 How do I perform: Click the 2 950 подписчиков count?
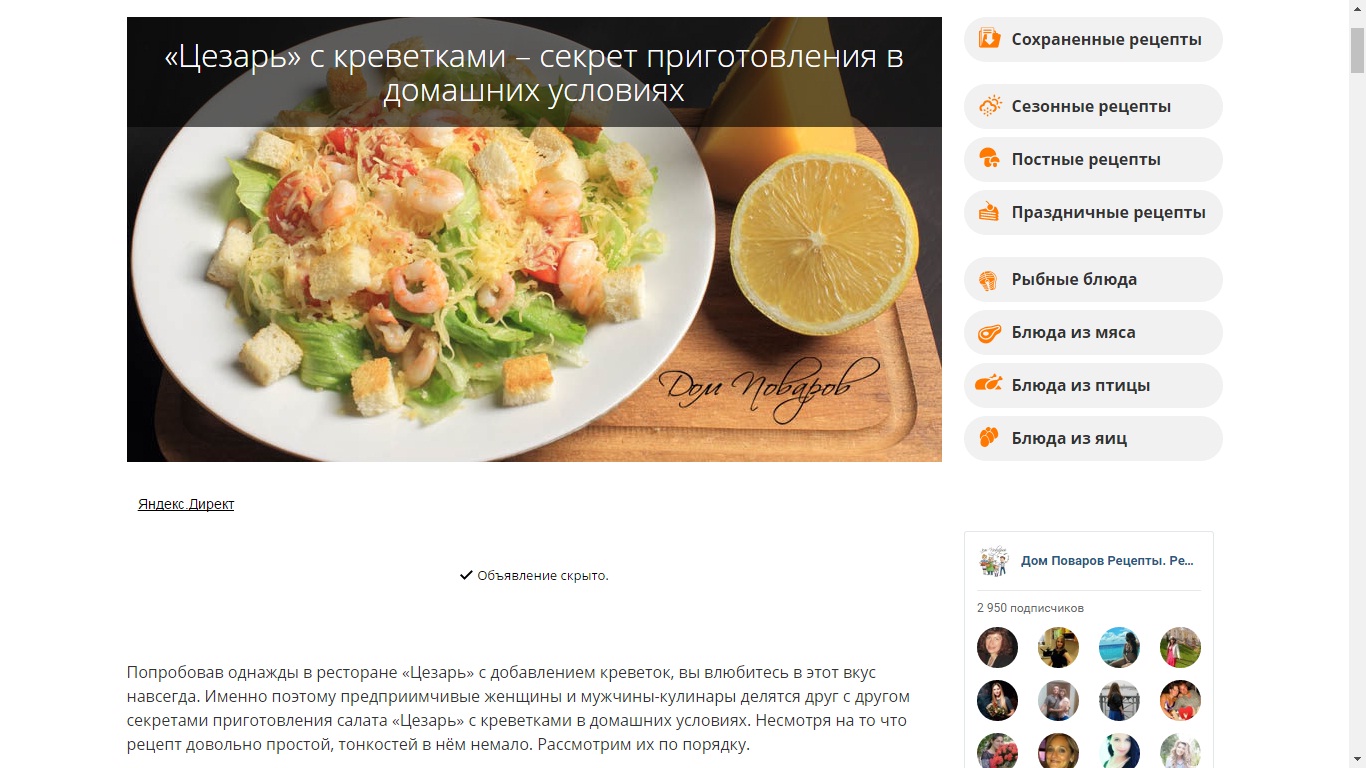pos(1030,608)
